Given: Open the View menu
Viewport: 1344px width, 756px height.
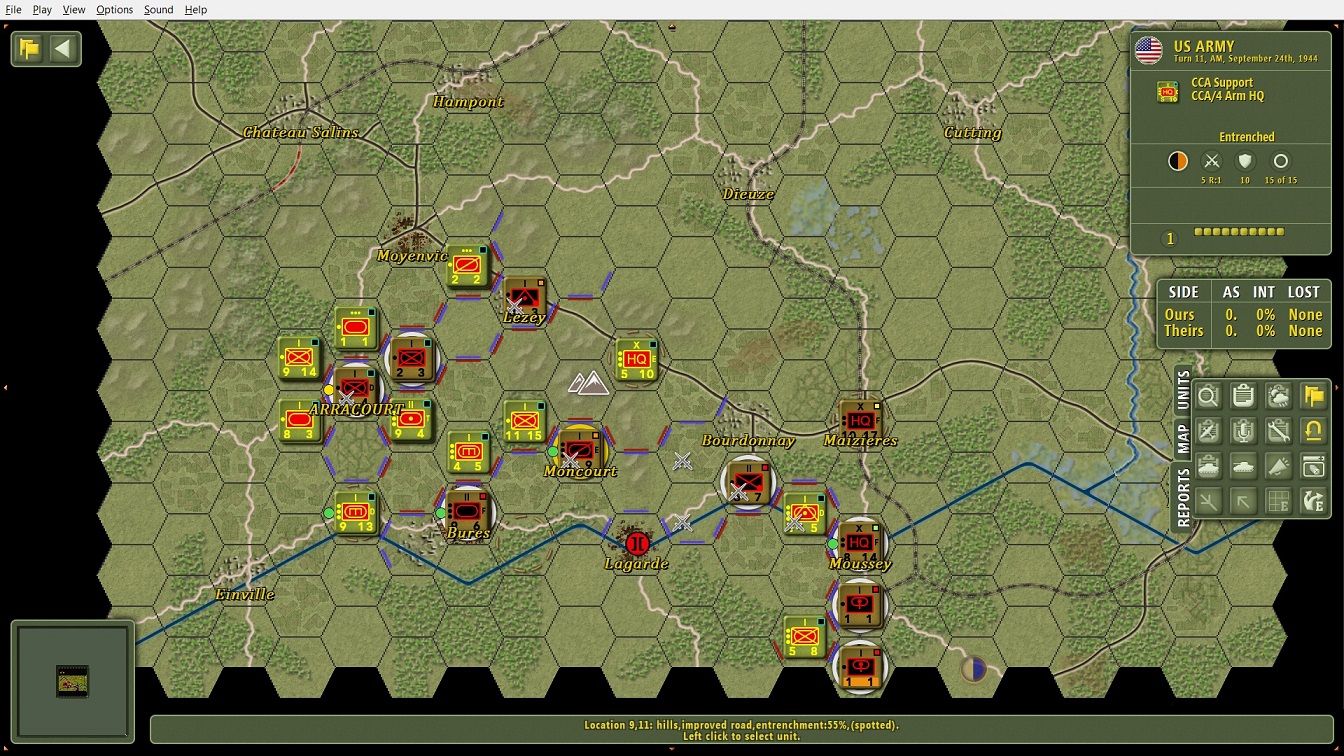Looking at the screenshot, I should tap(74, 9).
